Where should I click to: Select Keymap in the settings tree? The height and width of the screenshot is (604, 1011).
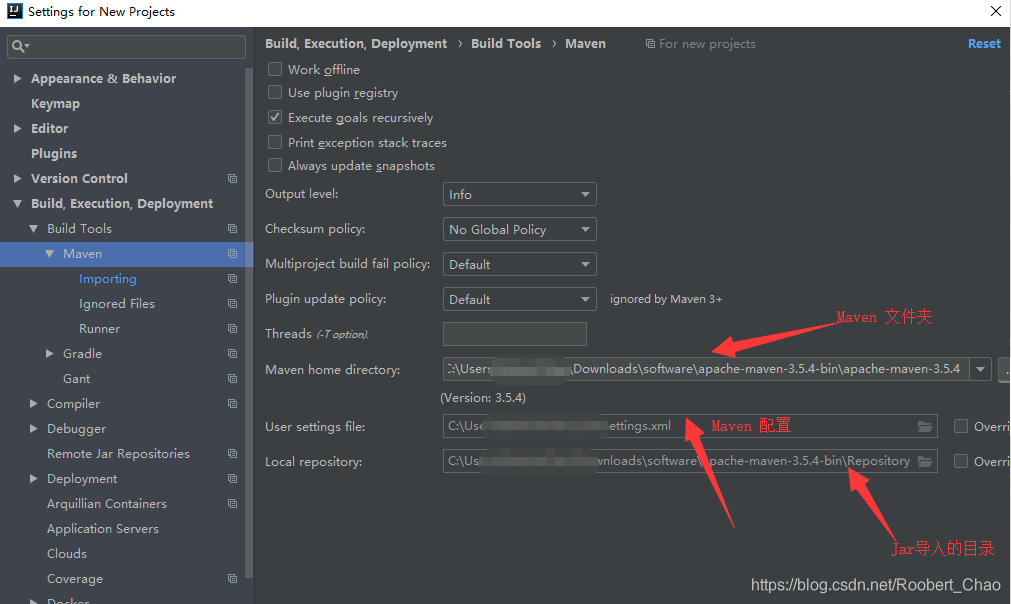click(x=55, y=103)
